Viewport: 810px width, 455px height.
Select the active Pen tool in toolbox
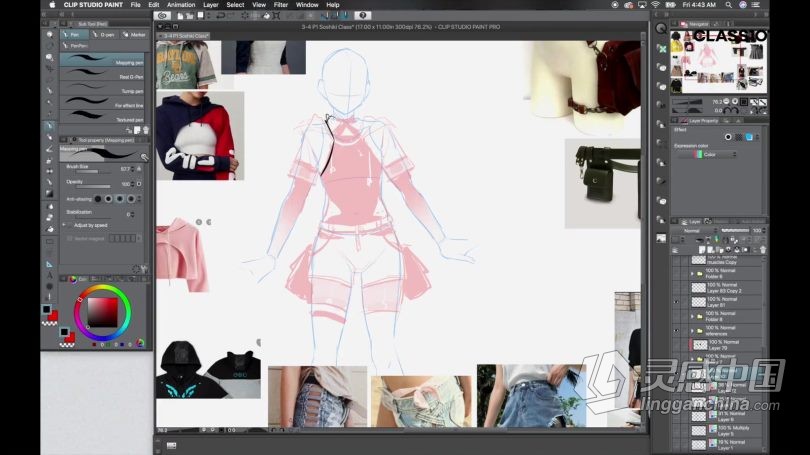(x=50, y=125)
